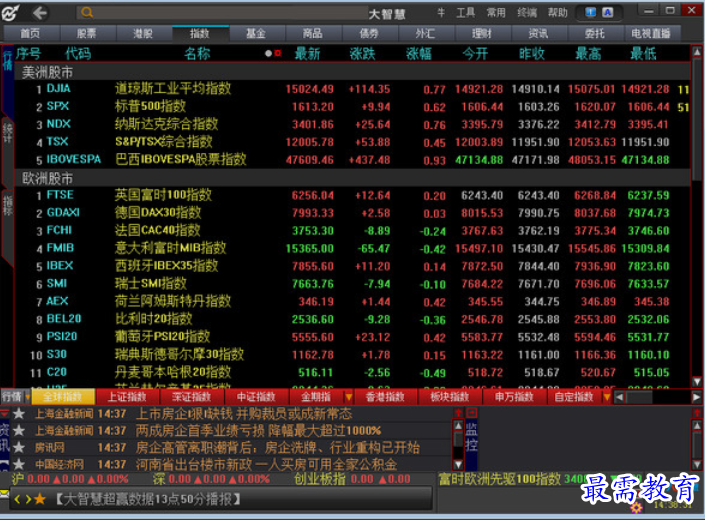Click the white dot marker beside 名称
Screen dimensions: 705x520
(268, 53)
